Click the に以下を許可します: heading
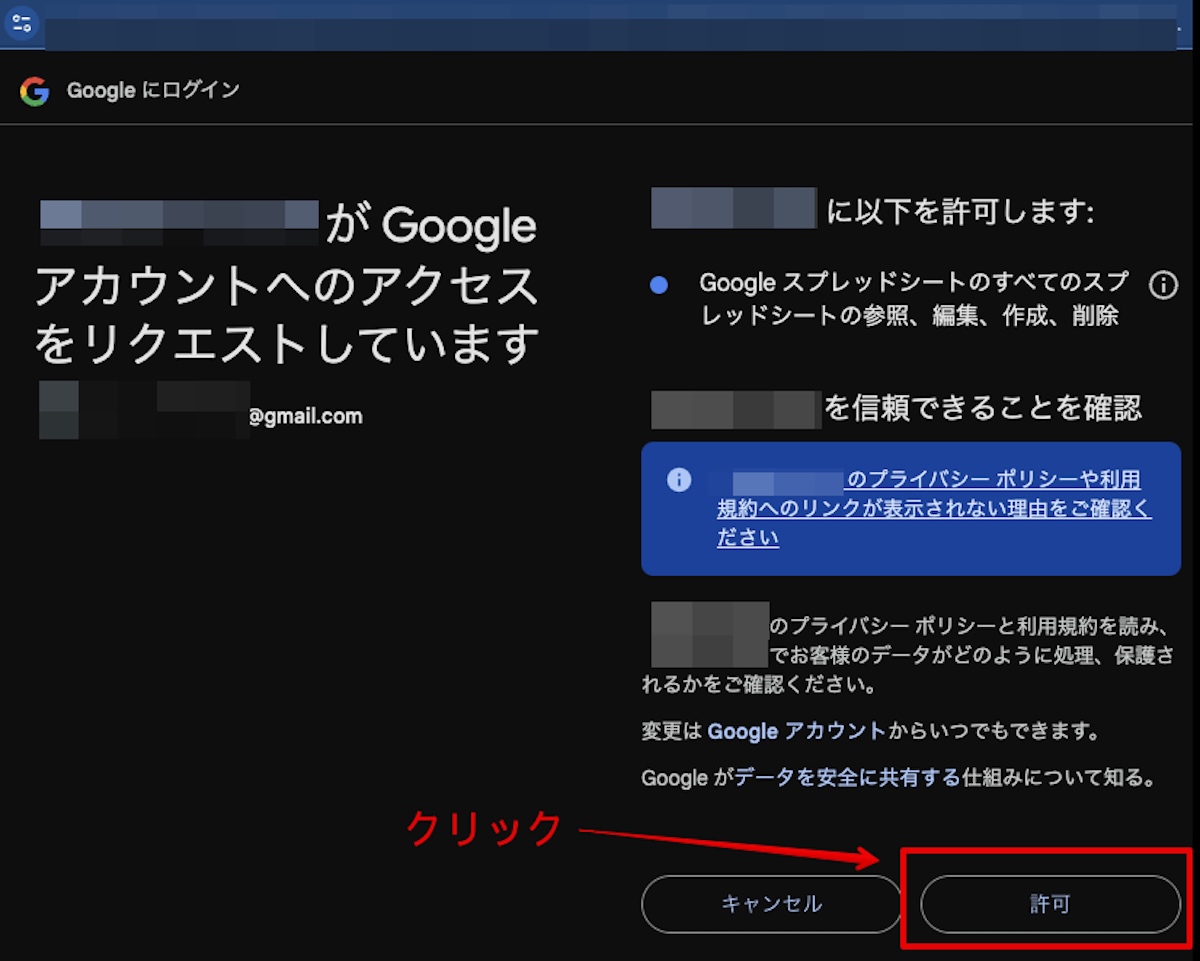 pyautogui.click(x=959, y=211)
